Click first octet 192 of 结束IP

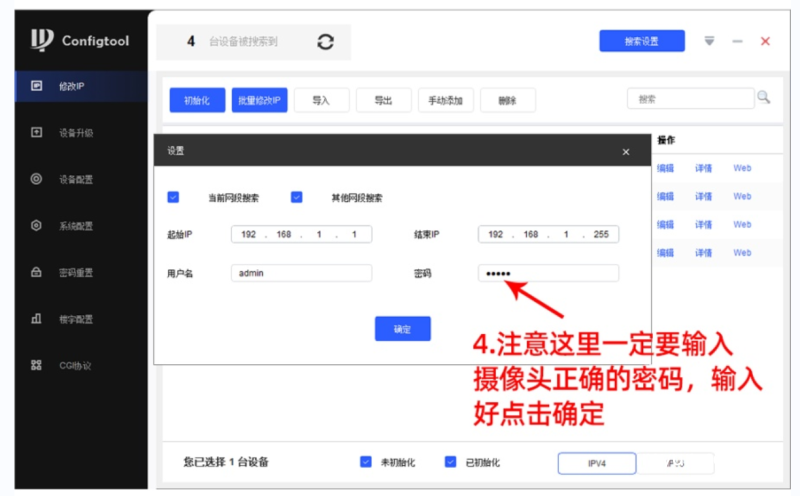point(495,234)
